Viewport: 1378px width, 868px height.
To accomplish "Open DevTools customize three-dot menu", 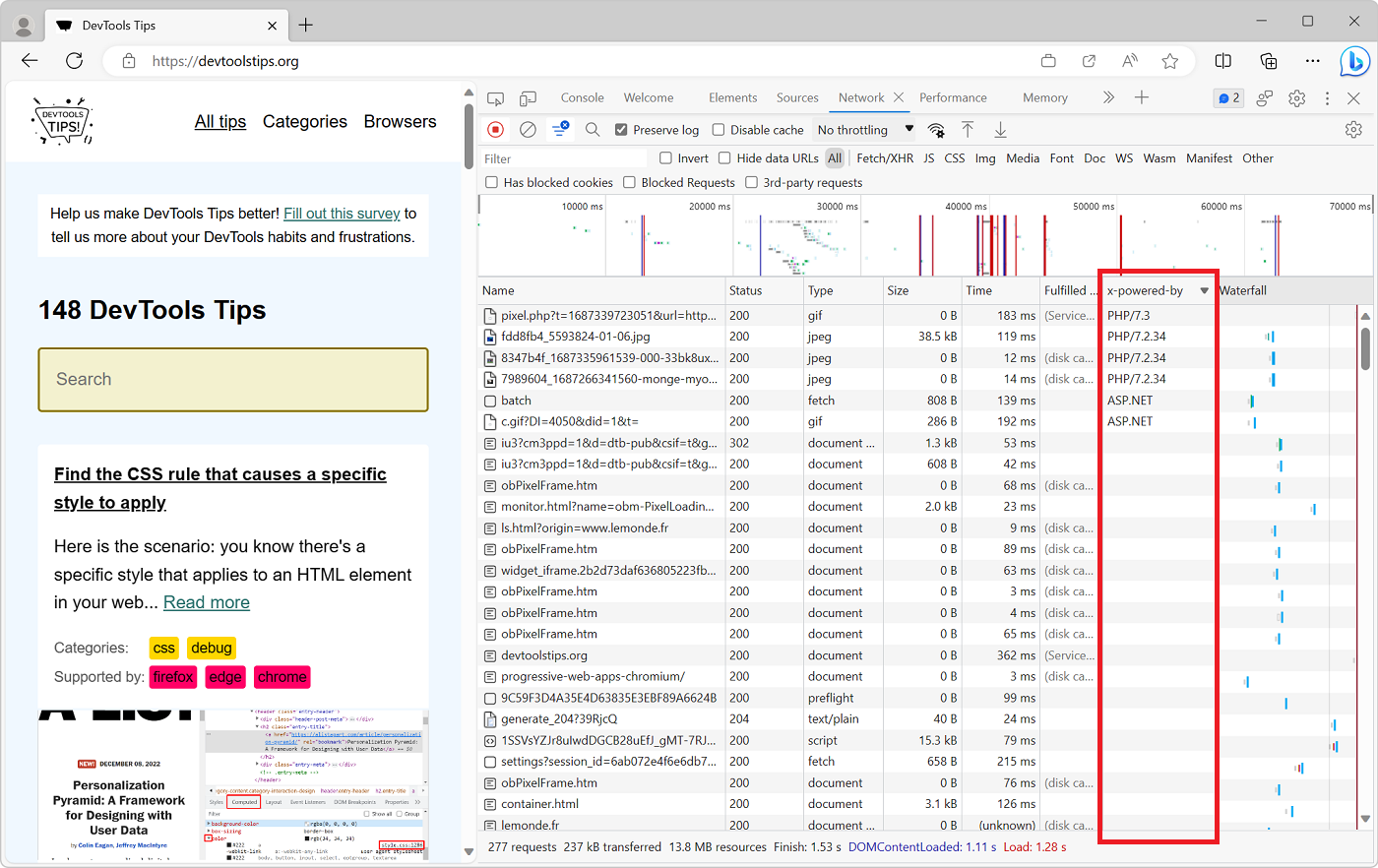I will 1327,98.
